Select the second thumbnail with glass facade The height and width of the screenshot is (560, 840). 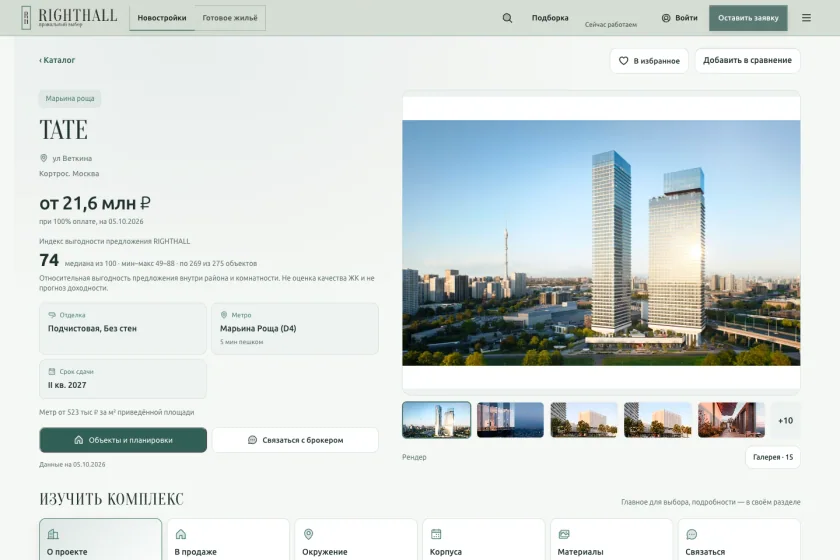[510, 420]
